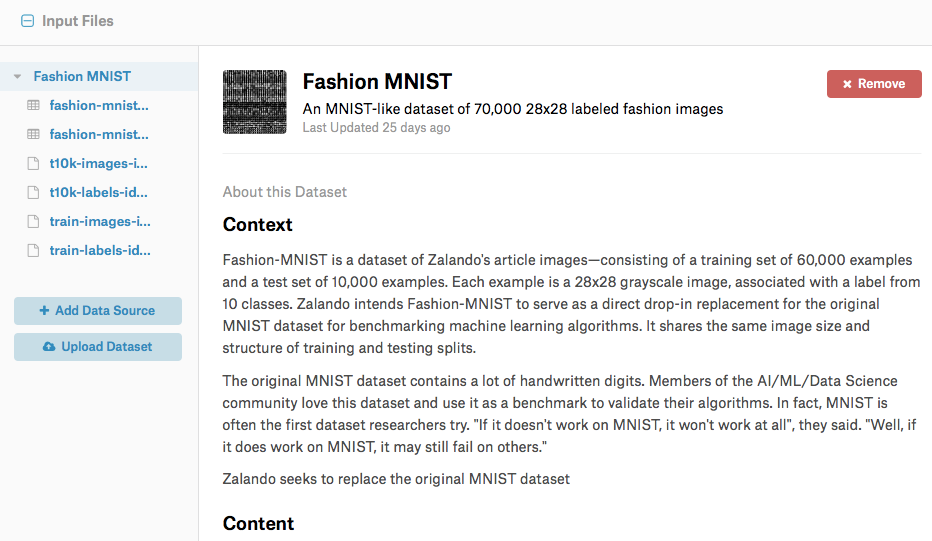This screenshot has width=932, height=541.
Task: Open the first fashion-mnist csv file
Action: (99, 106)
